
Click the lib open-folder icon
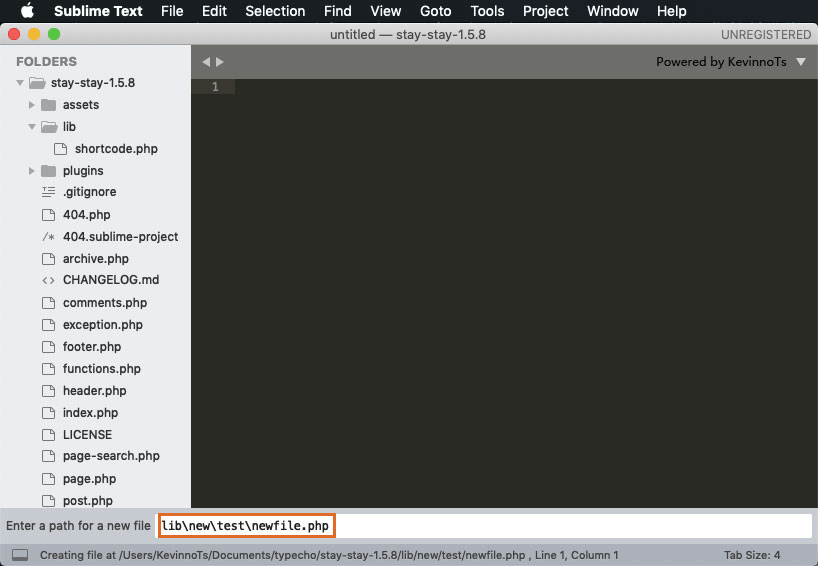[x=49, y=127]
